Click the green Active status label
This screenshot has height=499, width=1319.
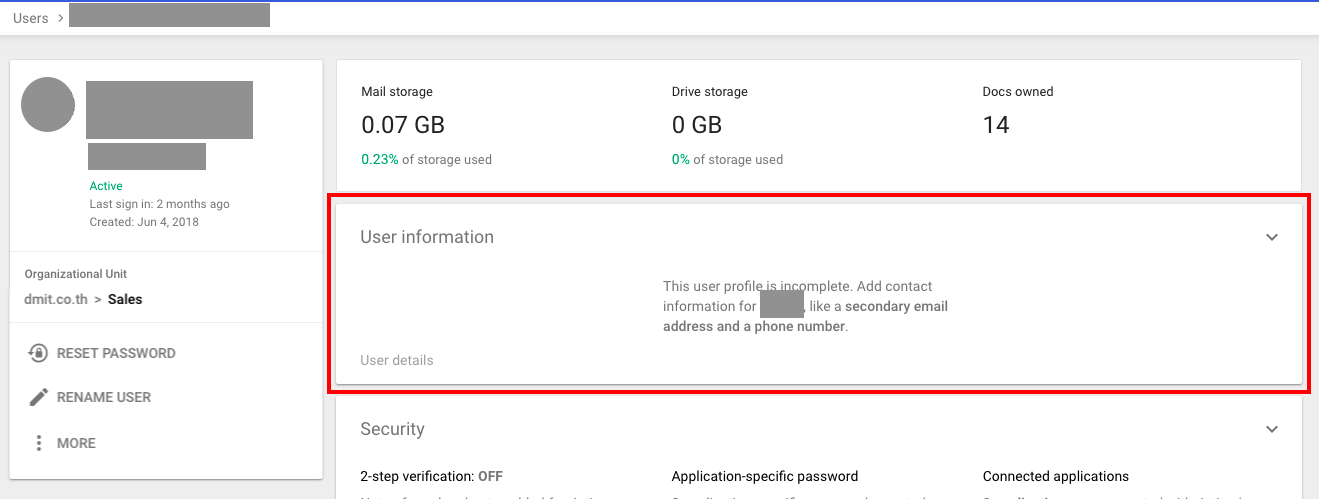pos(106,186)
